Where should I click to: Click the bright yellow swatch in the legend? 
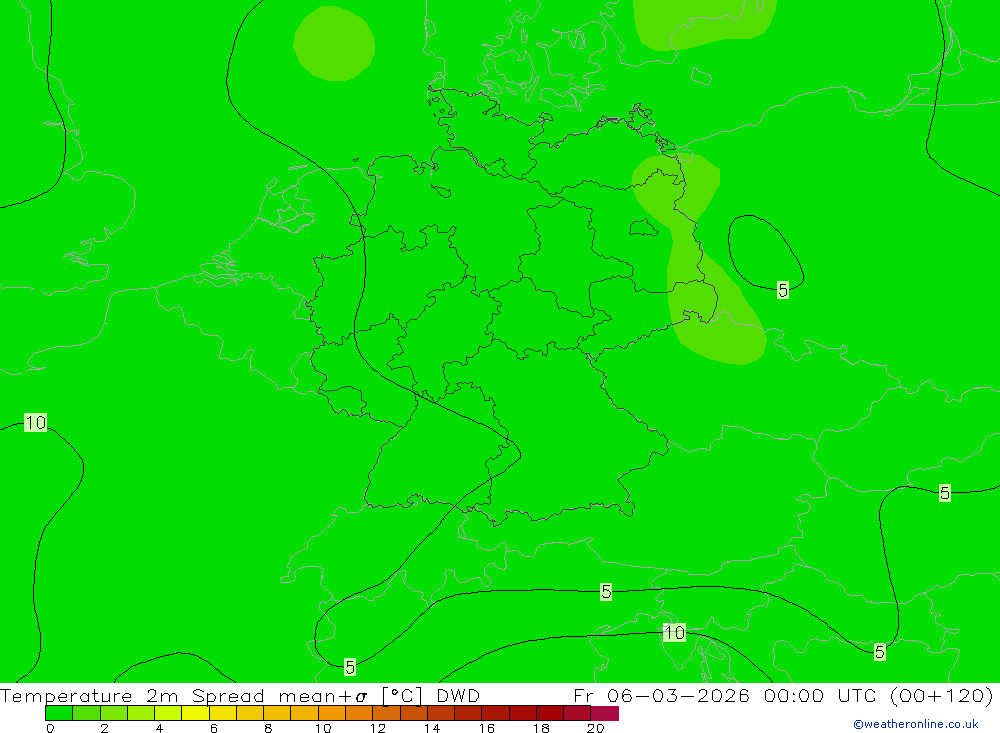click(x=195, y=713)
